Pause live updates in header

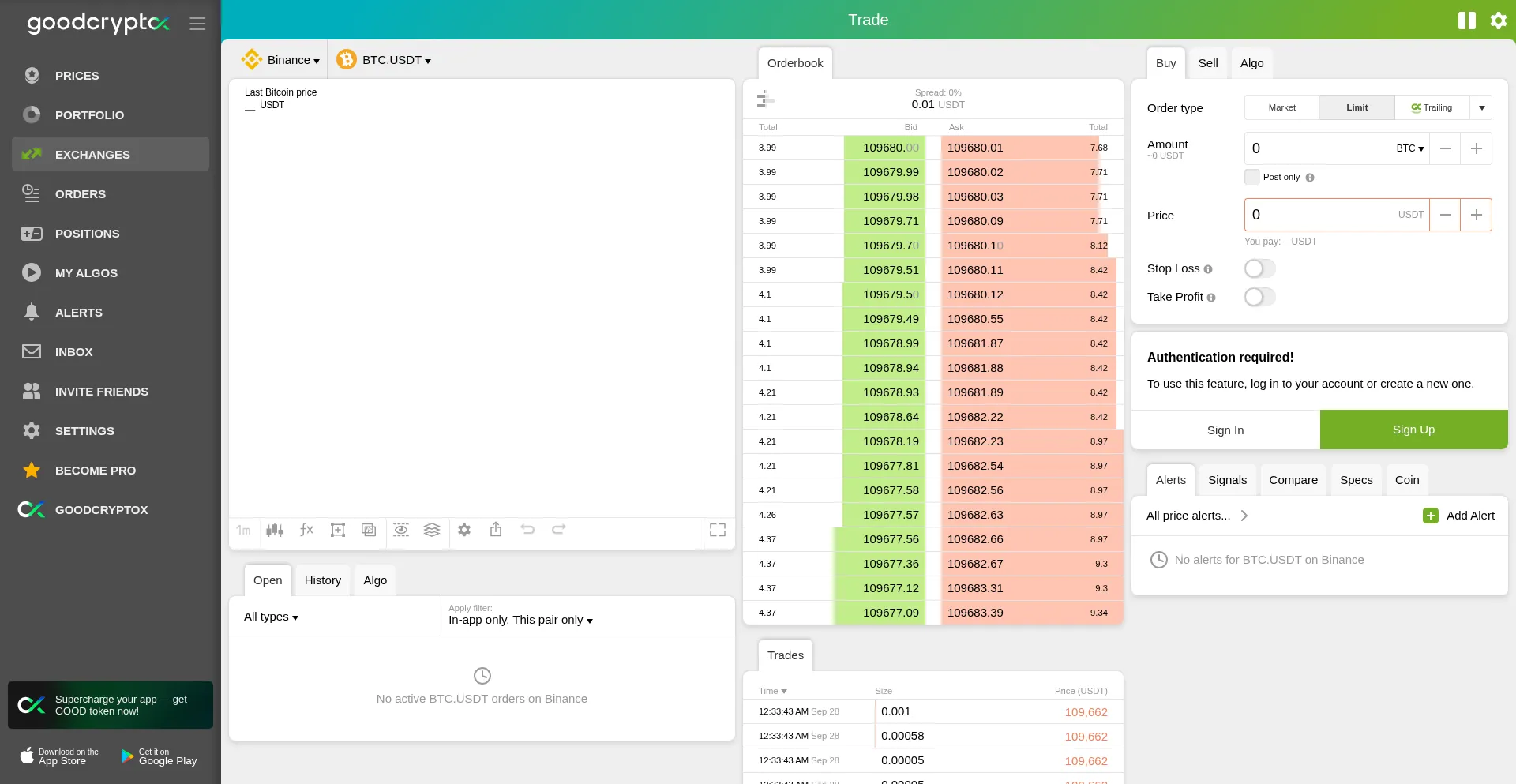[1467, 21]
